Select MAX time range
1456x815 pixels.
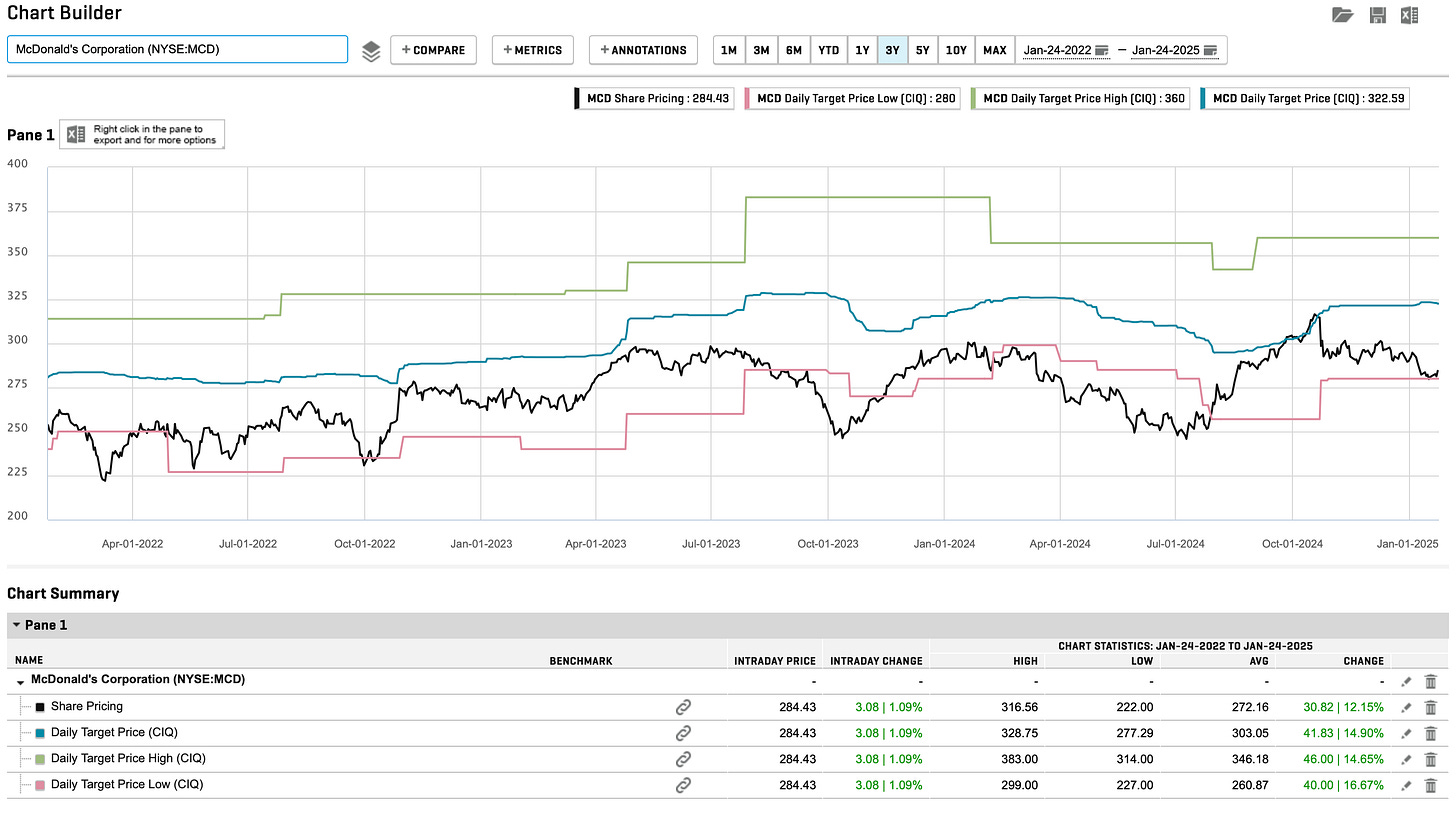point(995,50)
